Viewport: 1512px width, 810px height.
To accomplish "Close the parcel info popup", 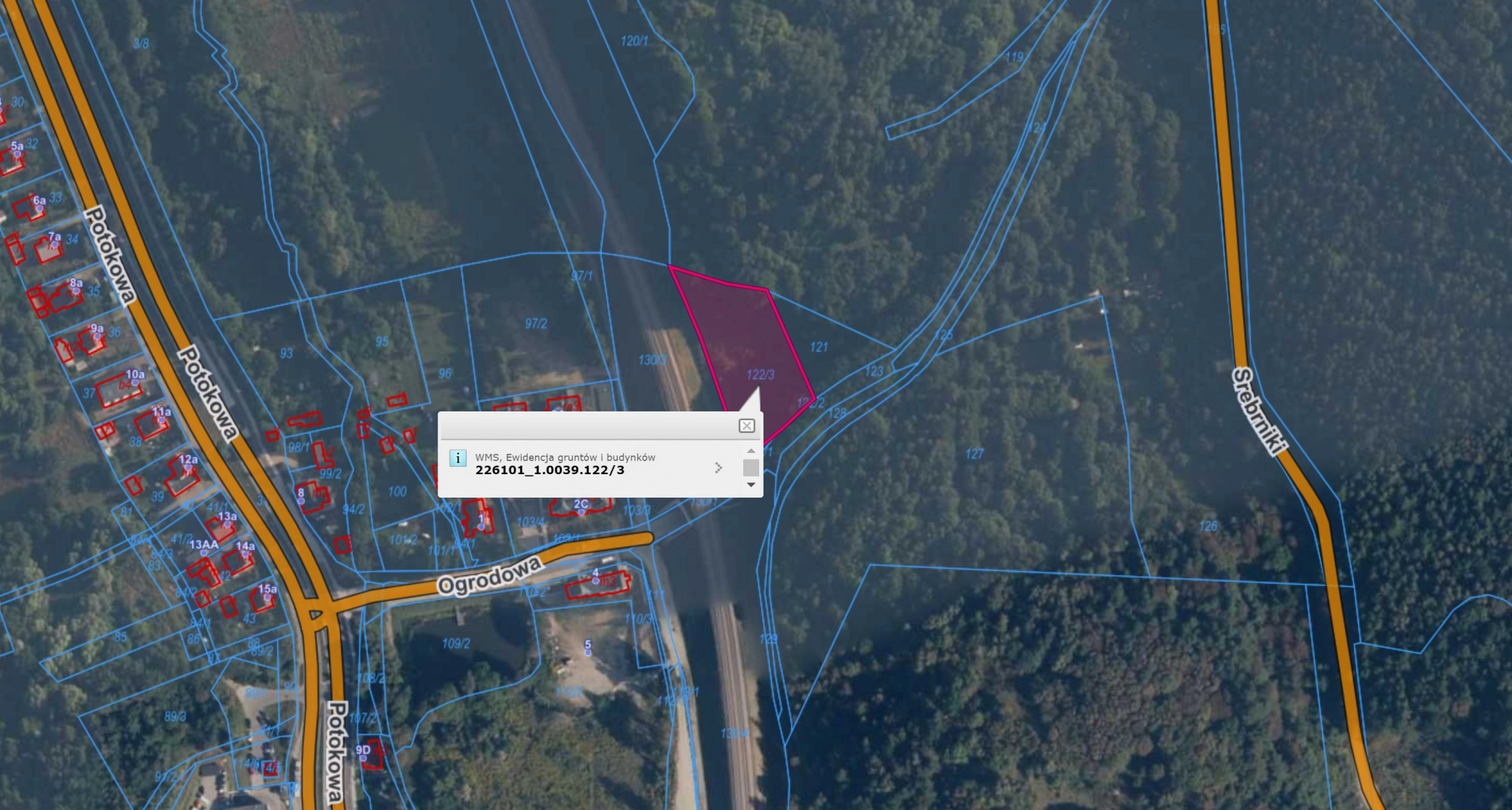I will [746, 426].
